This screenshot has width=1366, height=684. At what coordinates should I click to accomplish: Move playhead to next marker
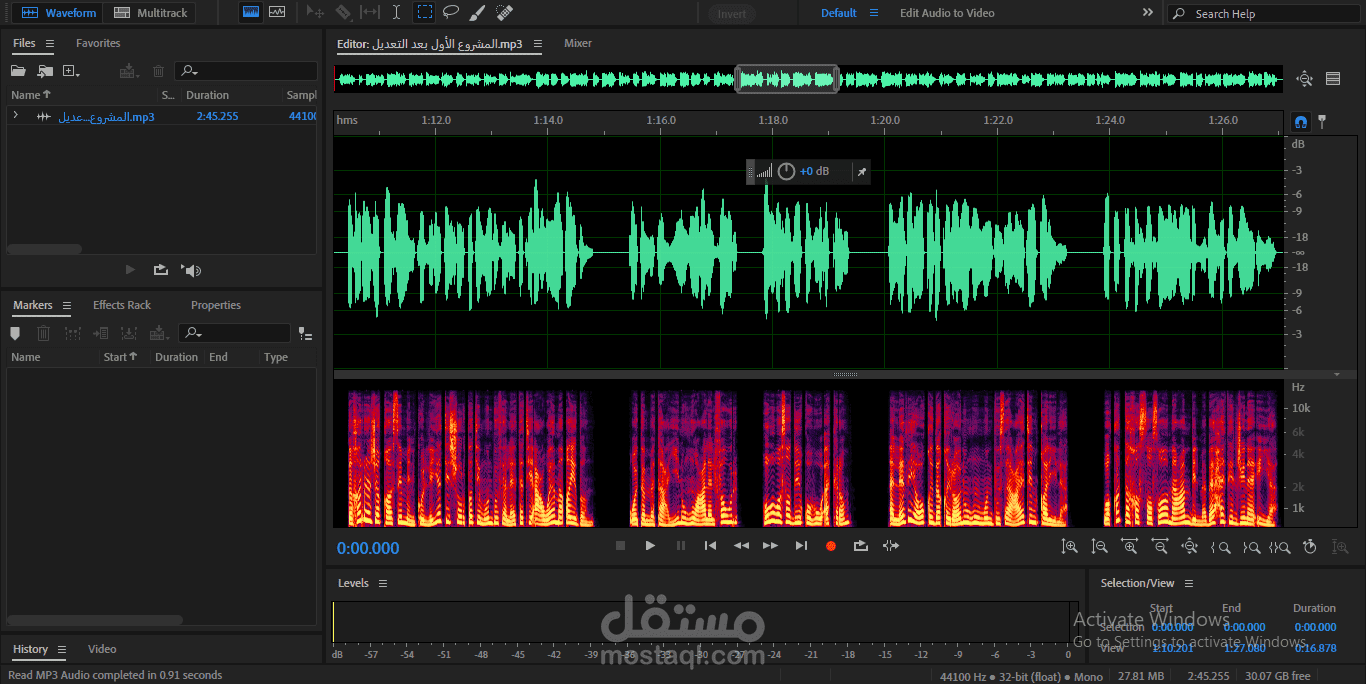point(801,546)
